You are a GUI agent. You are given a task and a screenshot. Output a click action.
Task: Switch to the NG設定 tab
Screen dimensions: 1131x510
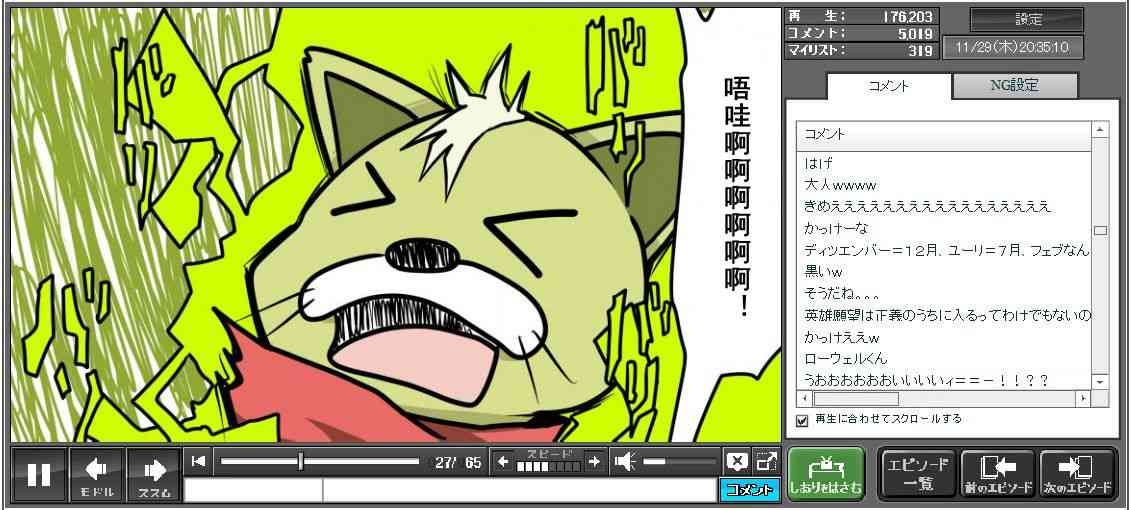[x=1014, y=86]
